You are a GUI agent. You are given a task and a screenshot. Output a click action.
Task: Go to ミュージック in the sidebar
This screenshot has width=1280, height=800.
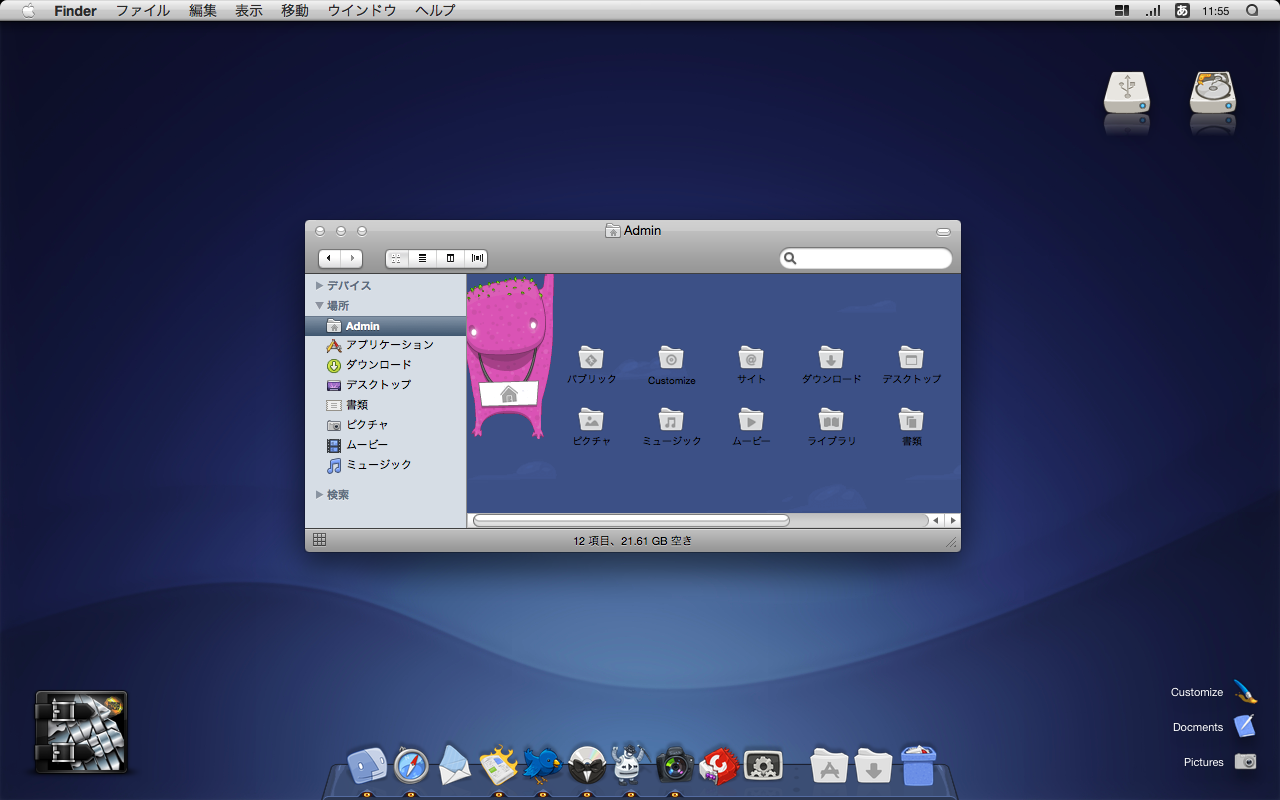coord(386,465)
